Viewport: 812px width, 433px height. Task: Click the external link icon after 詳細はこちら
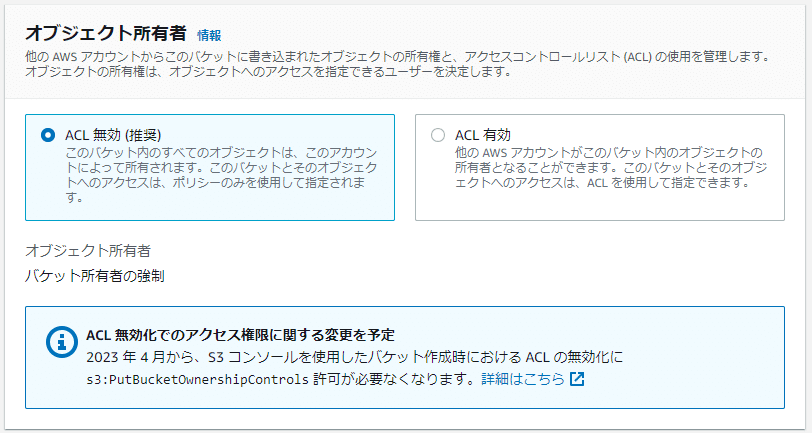[x=577, y=379]
